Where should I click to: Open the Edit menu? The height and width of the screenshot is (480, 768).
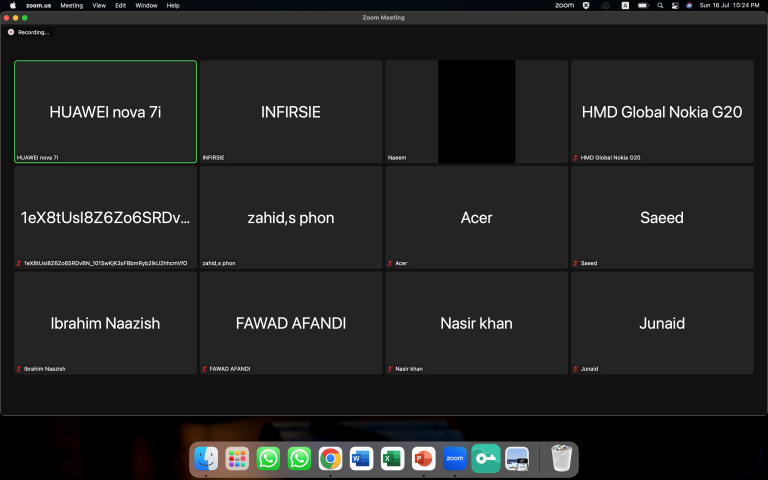tap(120, 5)
